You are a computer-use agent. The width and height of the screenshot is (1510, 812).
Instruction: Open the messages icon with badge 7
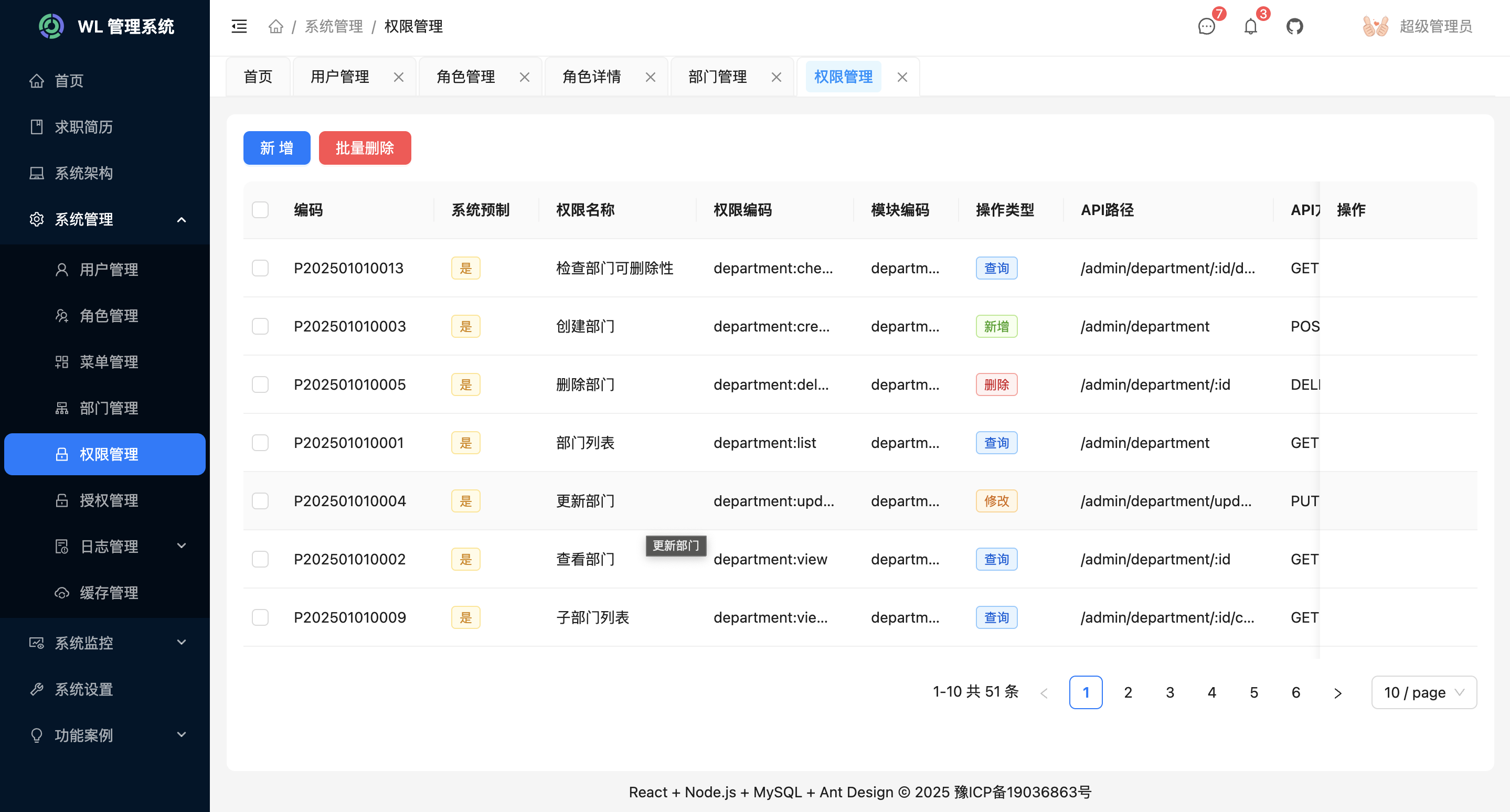(1206, 27)
